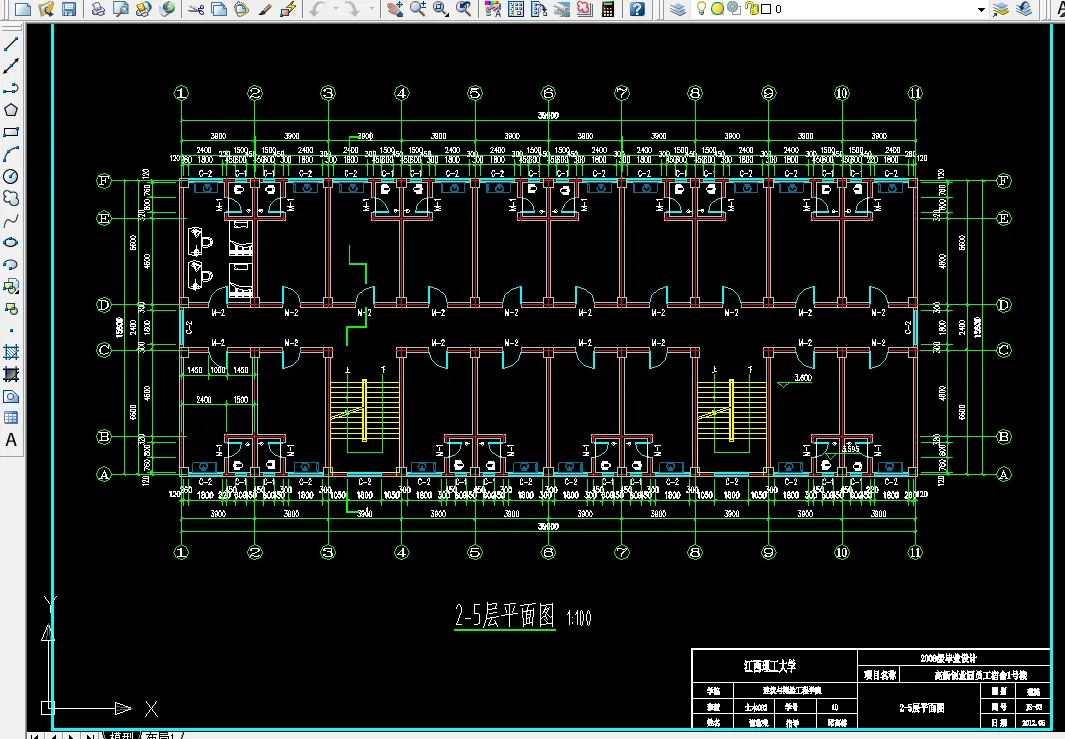Select the Ellipse Arc tool

[x=11, y=264]
